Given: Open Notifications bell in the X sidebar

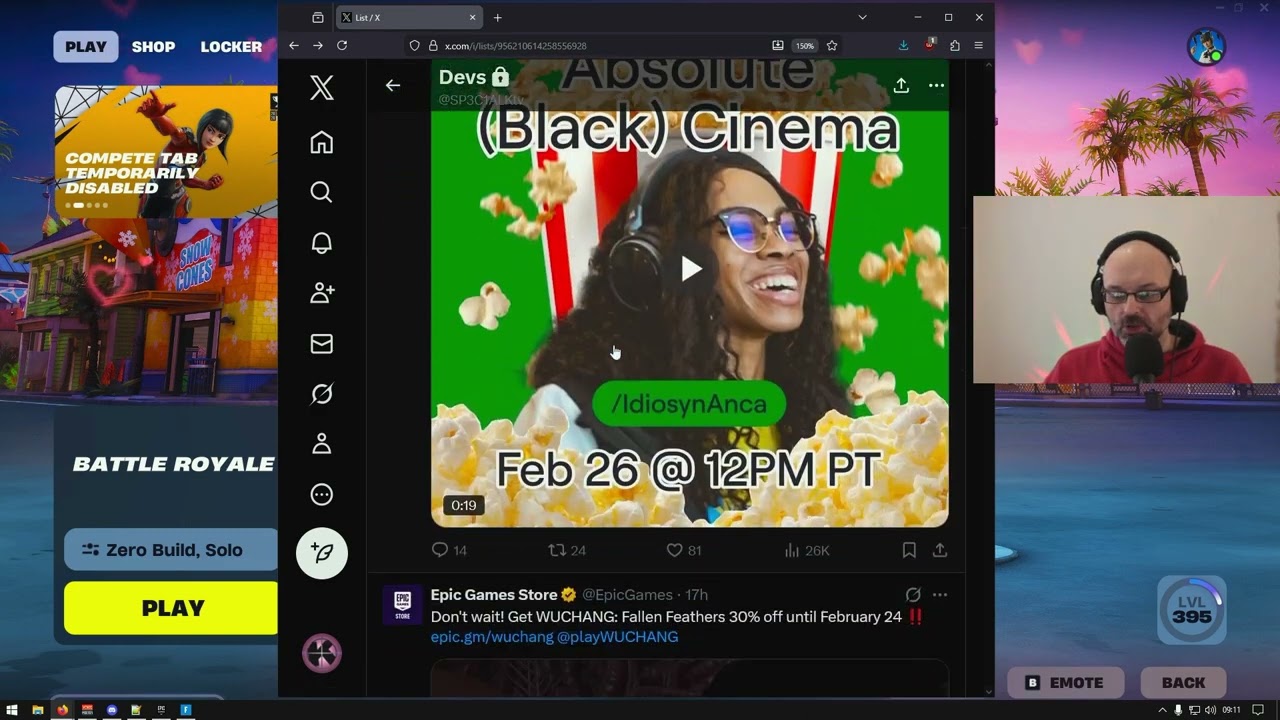Looking at the screenshot, I should point(322,243).
